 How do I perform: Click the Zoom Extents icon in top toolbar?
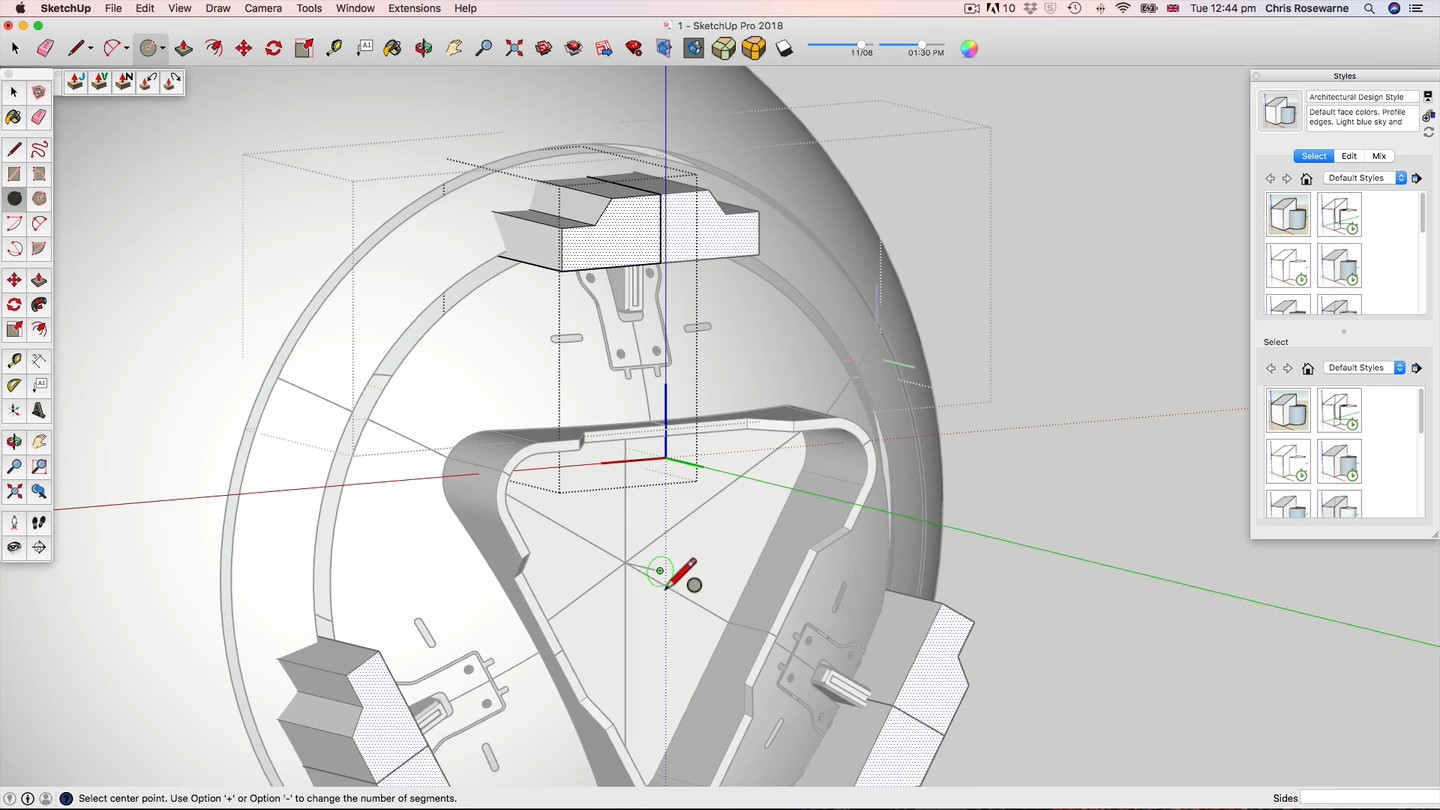(x=514, y=48)
